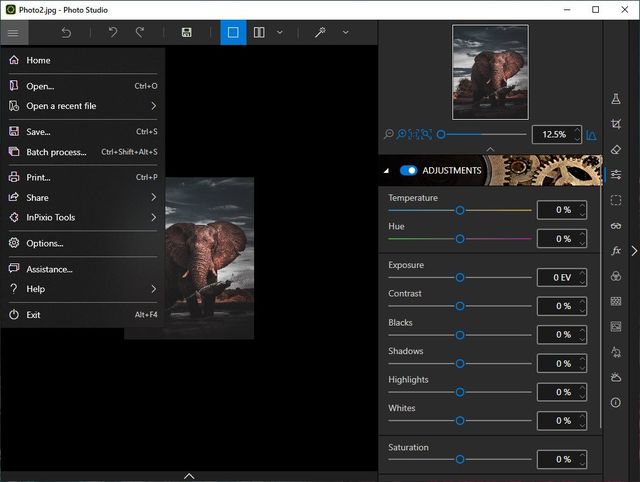Open the magic wand dropdown arrow
Image resolution: width=640 pixels, height=482 pixels.
pyautogui.click(x=346, y=32)
